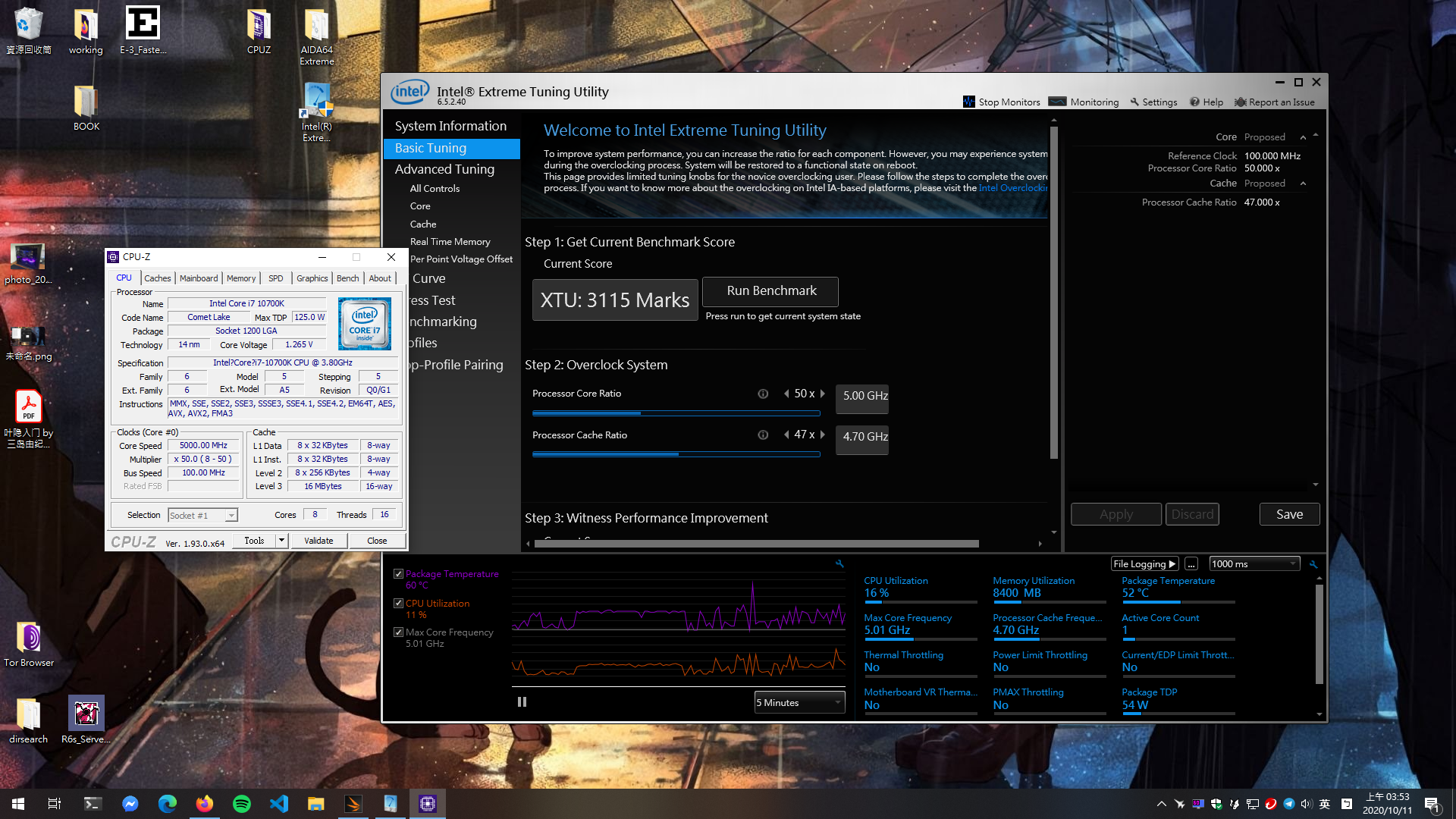The height and width of the screenshot is (819, 1456).
Task: Click the CPU-Z Validate button
Action: coord(318,541)
